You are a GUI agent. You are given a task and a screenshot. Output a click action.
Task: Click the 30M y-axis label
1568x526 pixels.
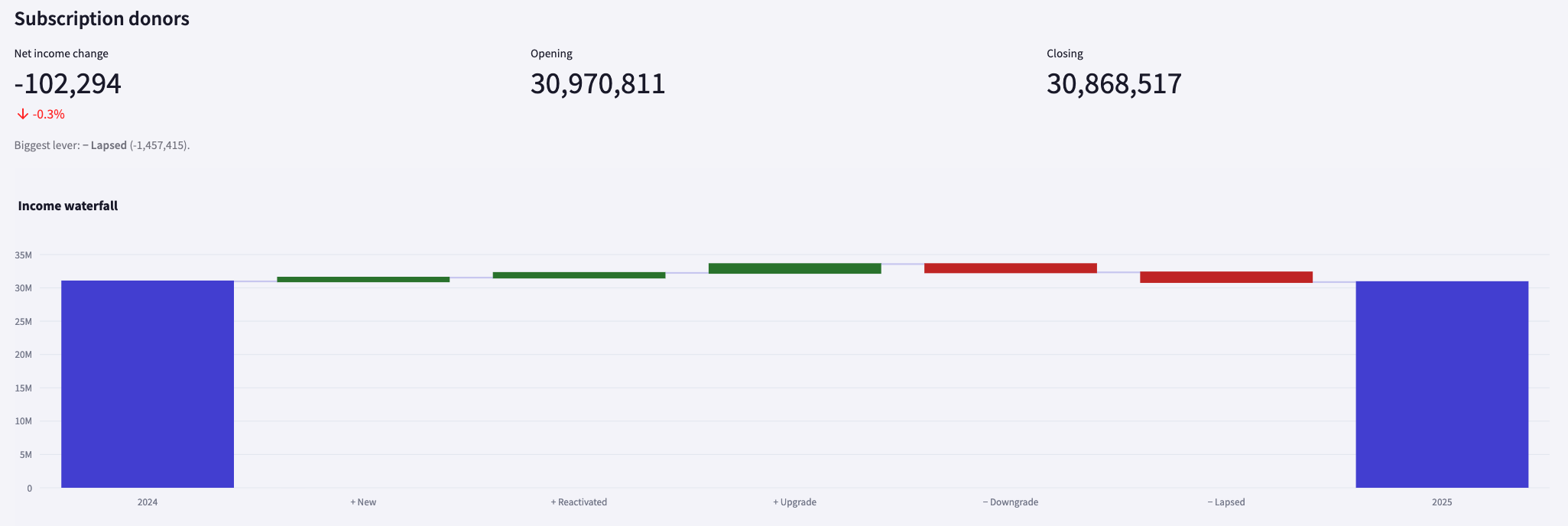click(x=24, y=288)
